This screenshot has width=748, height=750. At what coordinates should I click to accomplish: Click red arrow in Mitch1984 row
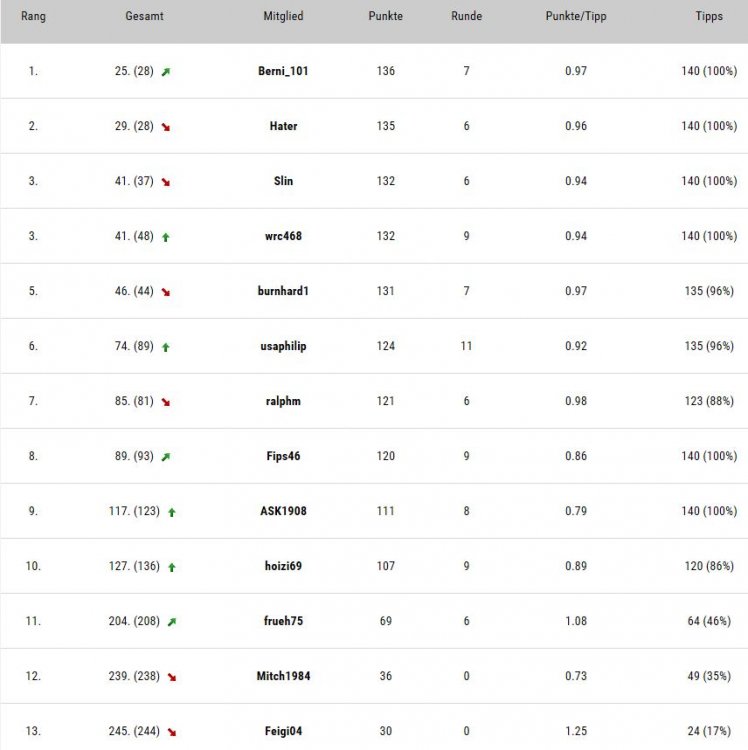pyautogui.click(x=172, y=677)
